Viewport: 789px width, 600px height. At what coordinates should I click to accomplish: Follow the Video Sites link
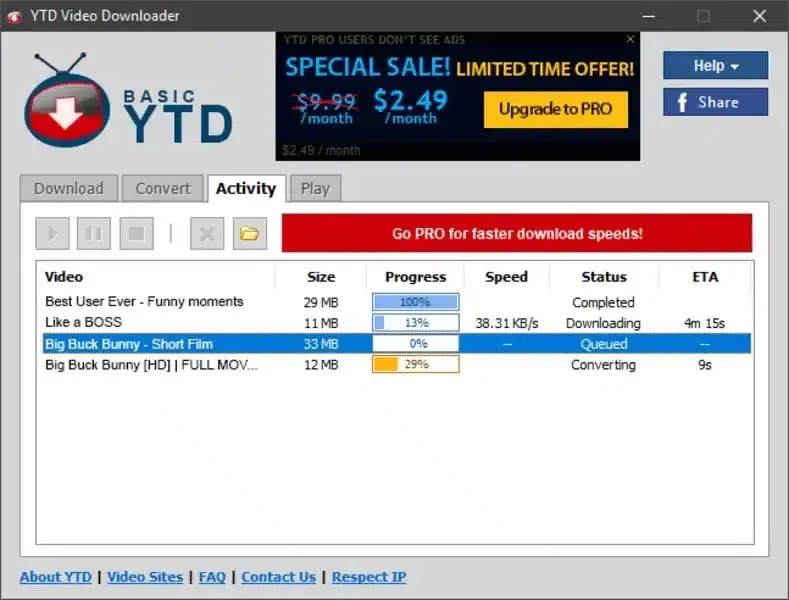145,577
